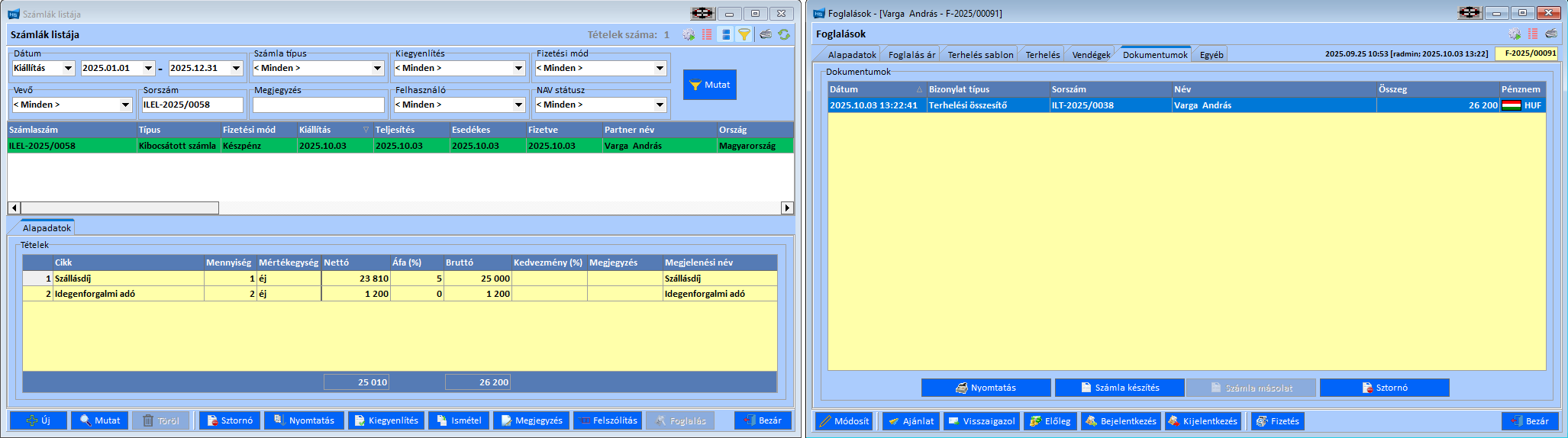Click the Kijelentkezés button with its icon

point(1202,421)
